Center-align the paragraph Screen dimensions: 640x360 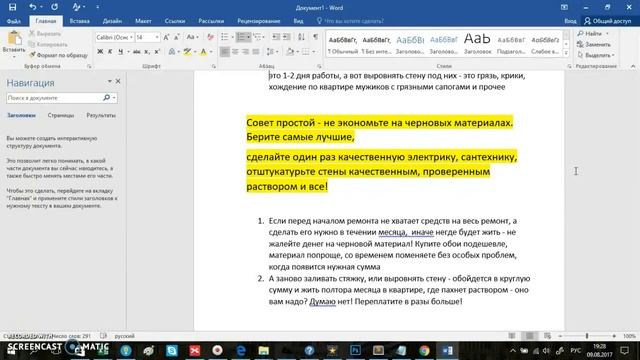pyautogui.click(x=235, y=51)
